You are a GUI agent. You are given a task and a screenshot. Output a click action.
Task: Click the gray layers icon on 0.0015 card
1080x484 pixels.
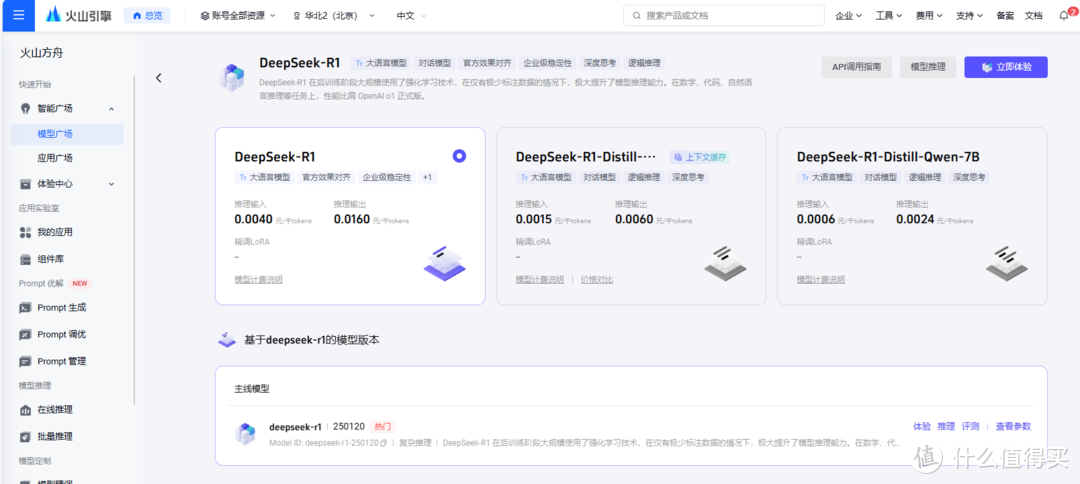coord(725,264)
